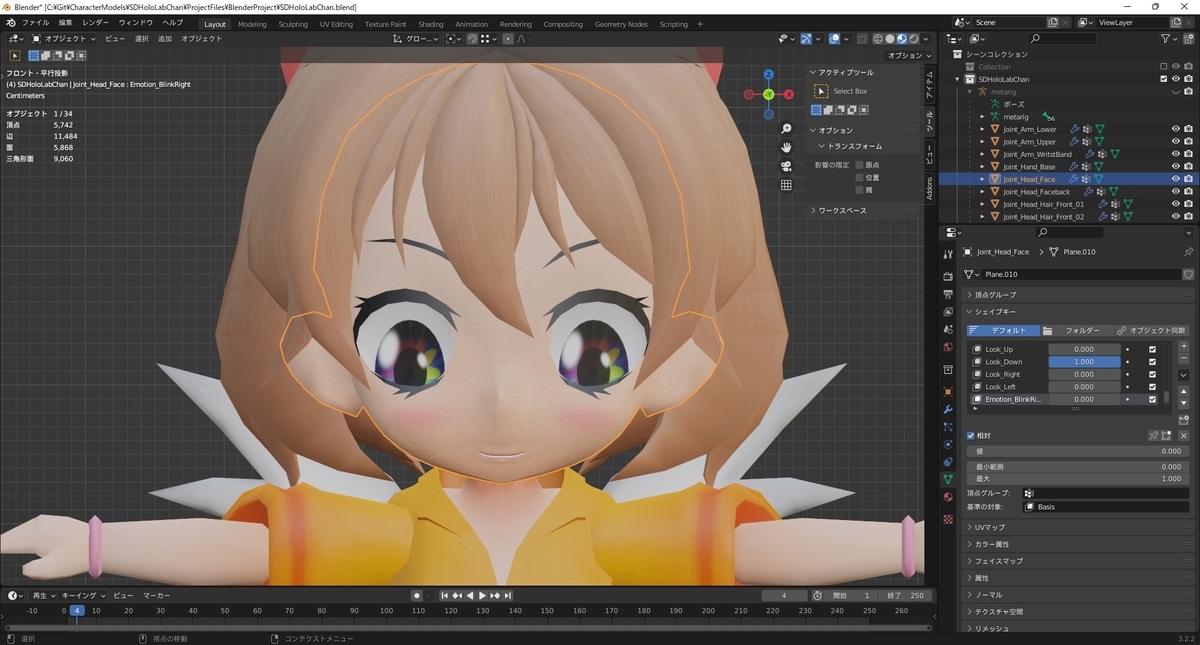1200x645 pixels.
Task: Open オプション dropdown in viewport header
Action: coord(908,56)
